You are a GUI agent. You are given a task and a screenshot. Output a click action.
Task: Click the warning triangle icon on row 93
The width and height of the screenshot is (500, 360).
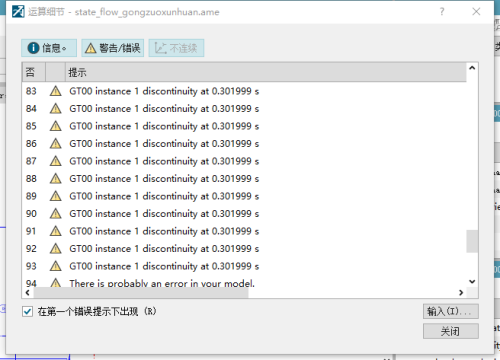coord(55,266)
